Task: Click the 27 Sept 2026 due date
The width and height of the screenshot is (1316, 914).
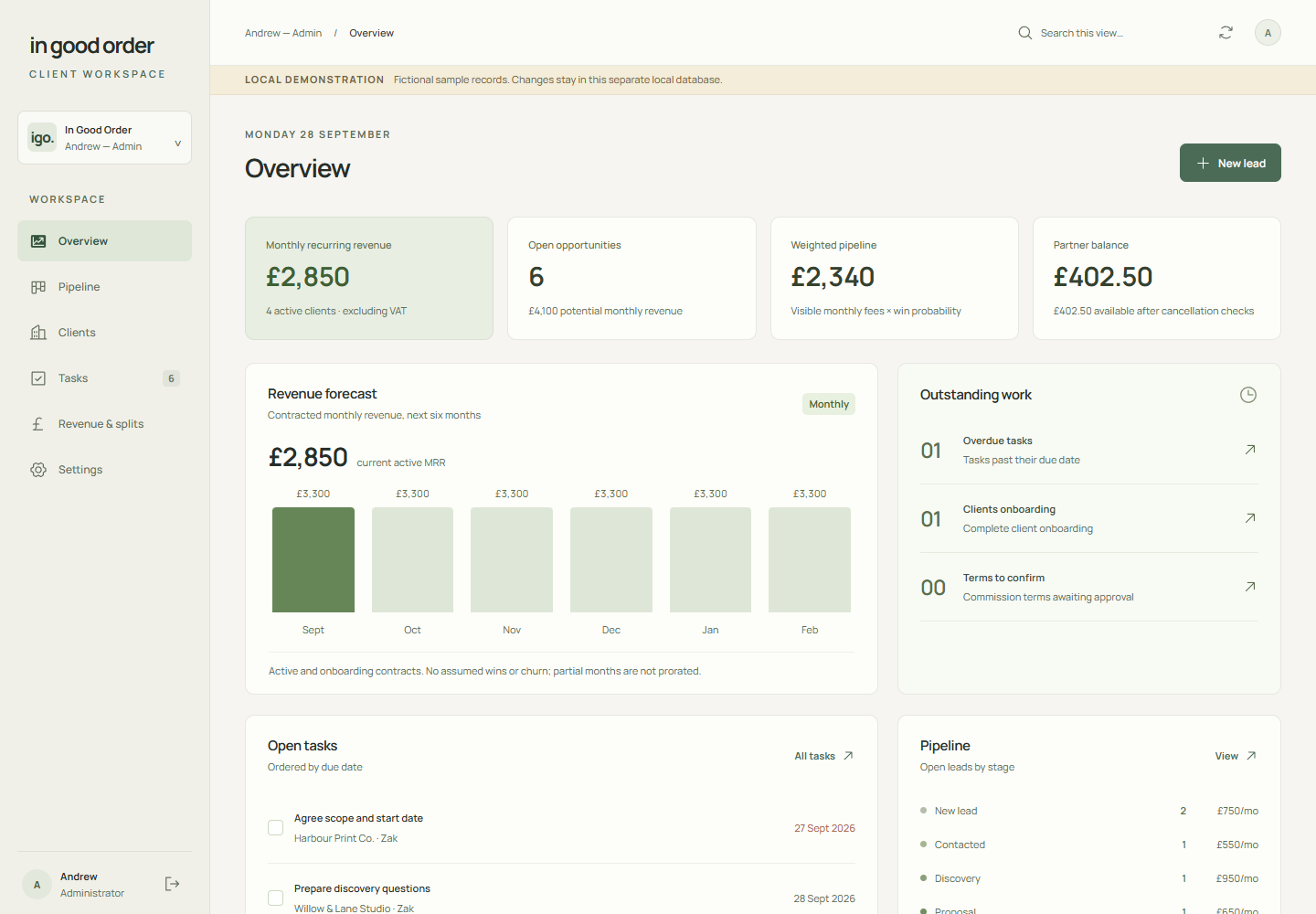Action: [824, 828]
